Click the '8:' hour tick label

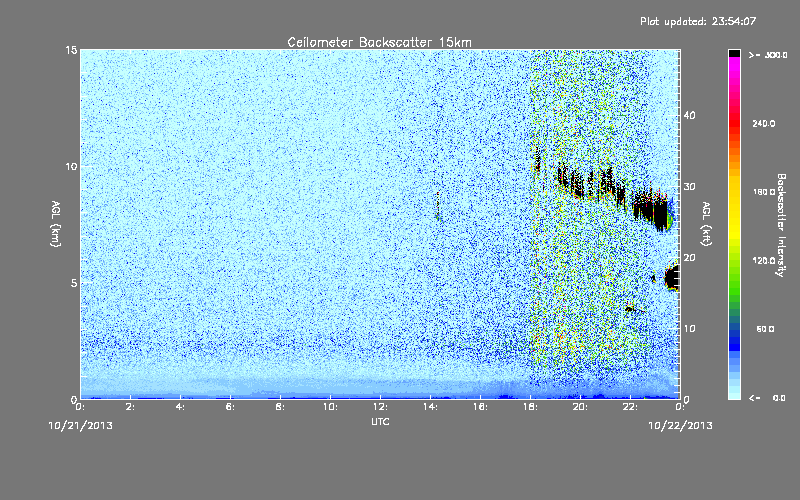(280, 407)
